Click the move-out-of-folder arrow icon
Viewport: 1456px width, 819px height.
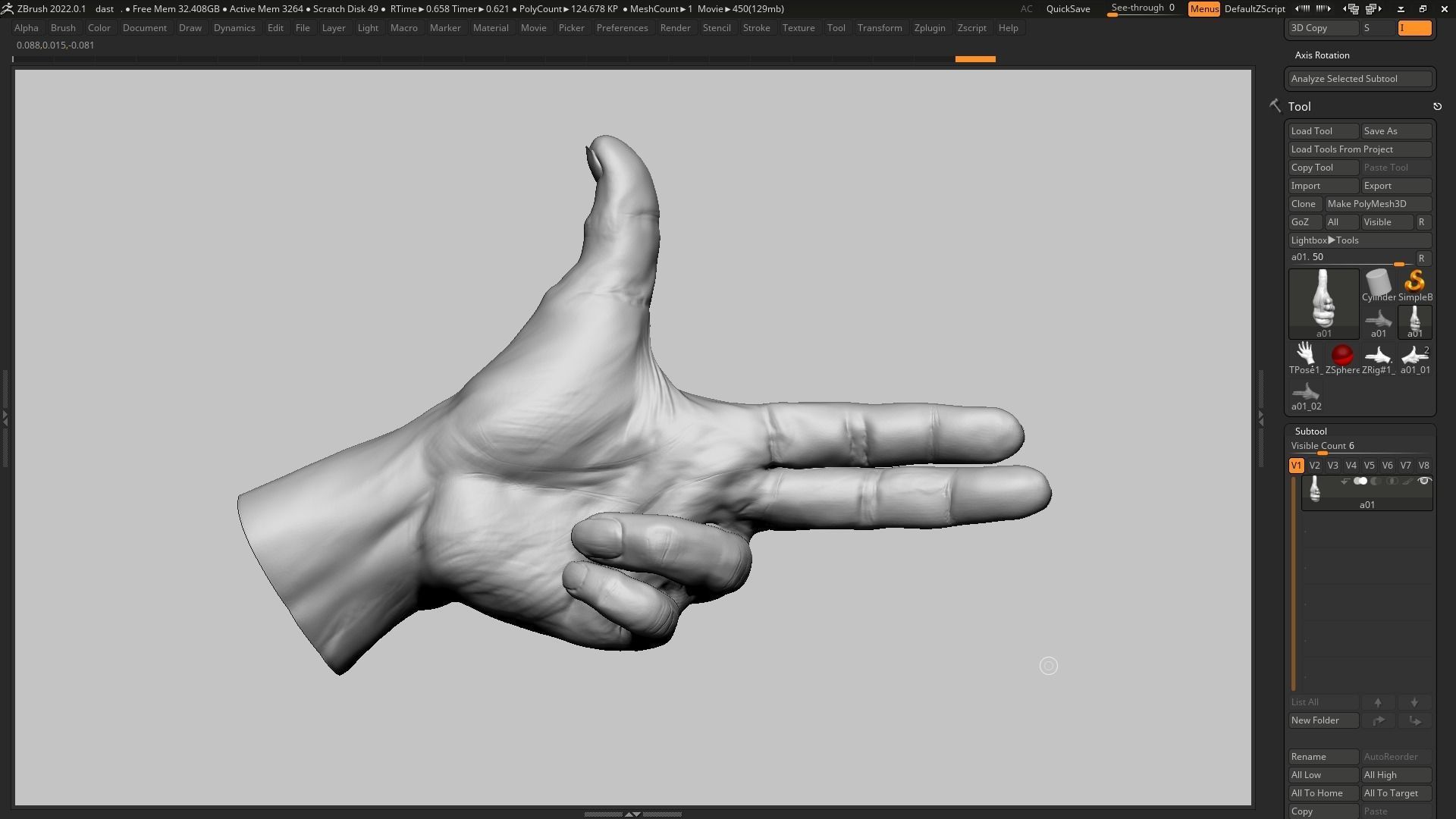1414,720
